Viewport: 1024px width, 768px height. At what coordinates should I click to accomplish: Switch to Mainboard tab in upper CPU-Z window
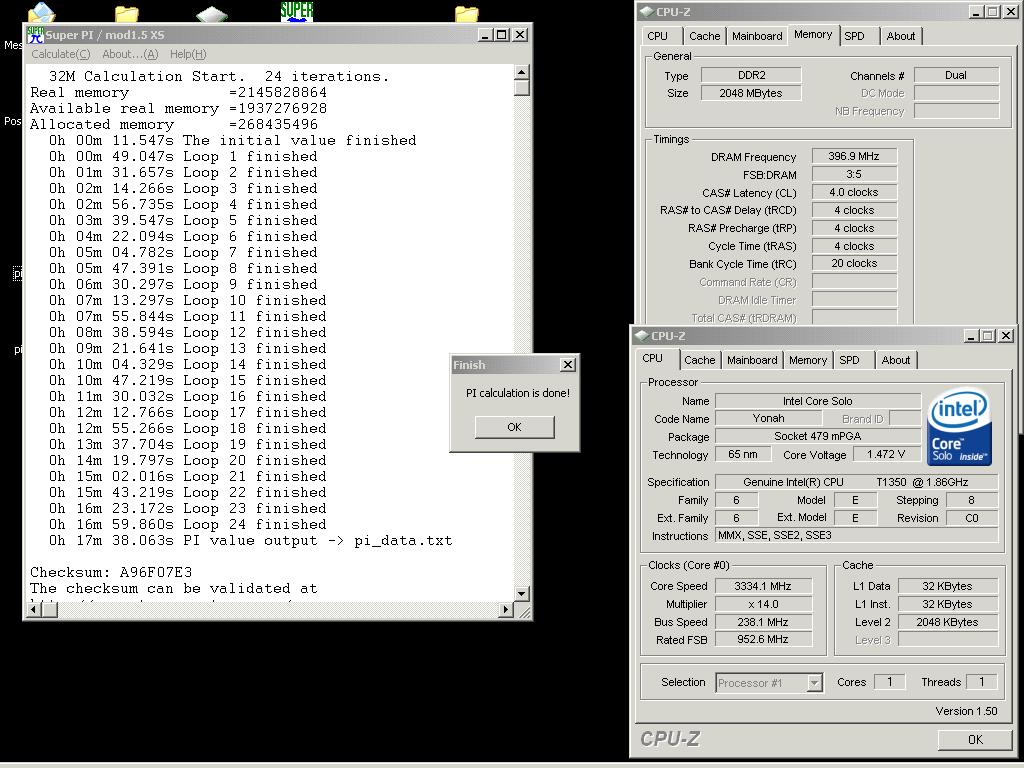[757, 37]
